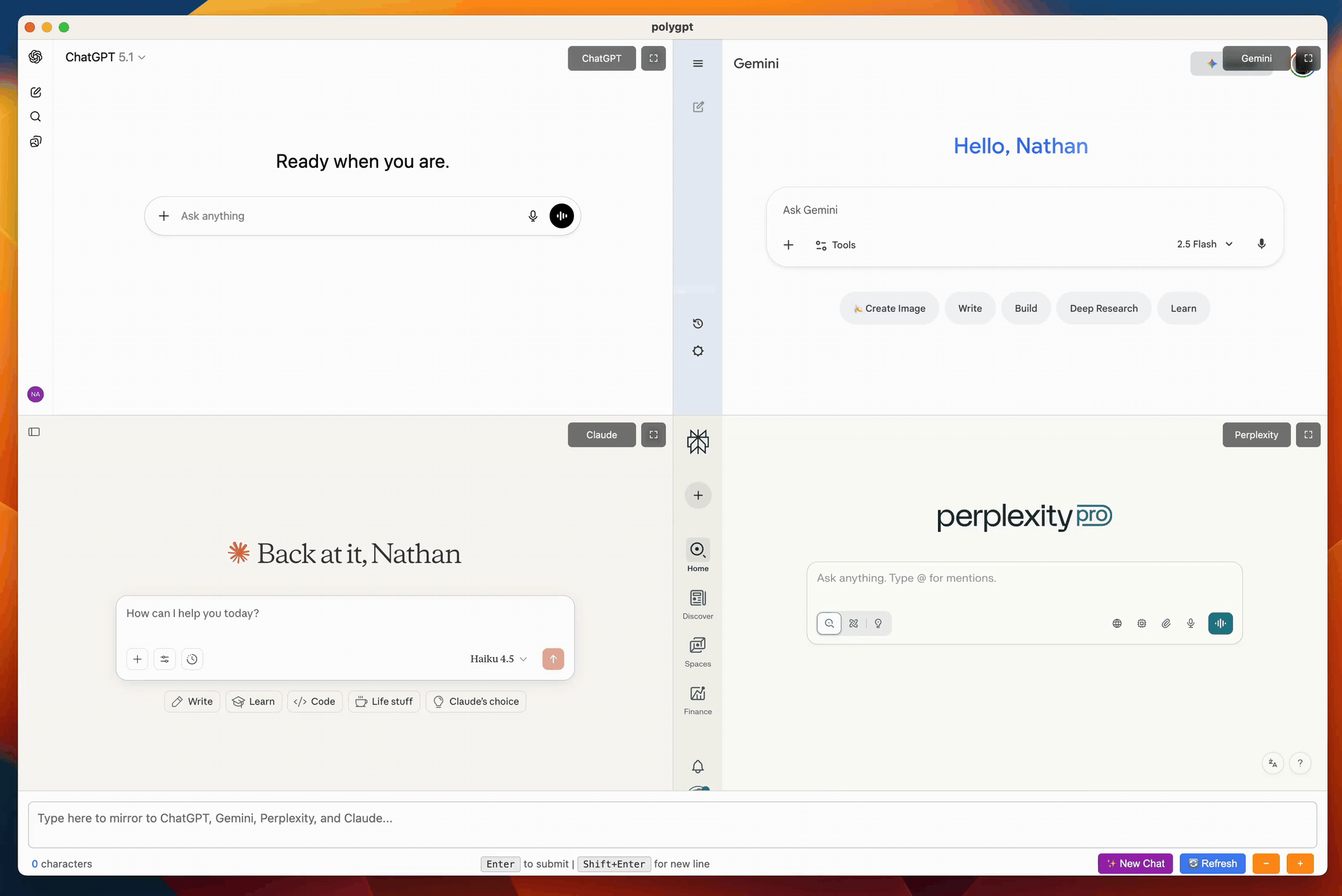
Task: Click the purple New Chat button
Action: pyautogui.click(x=1136, y=864)
